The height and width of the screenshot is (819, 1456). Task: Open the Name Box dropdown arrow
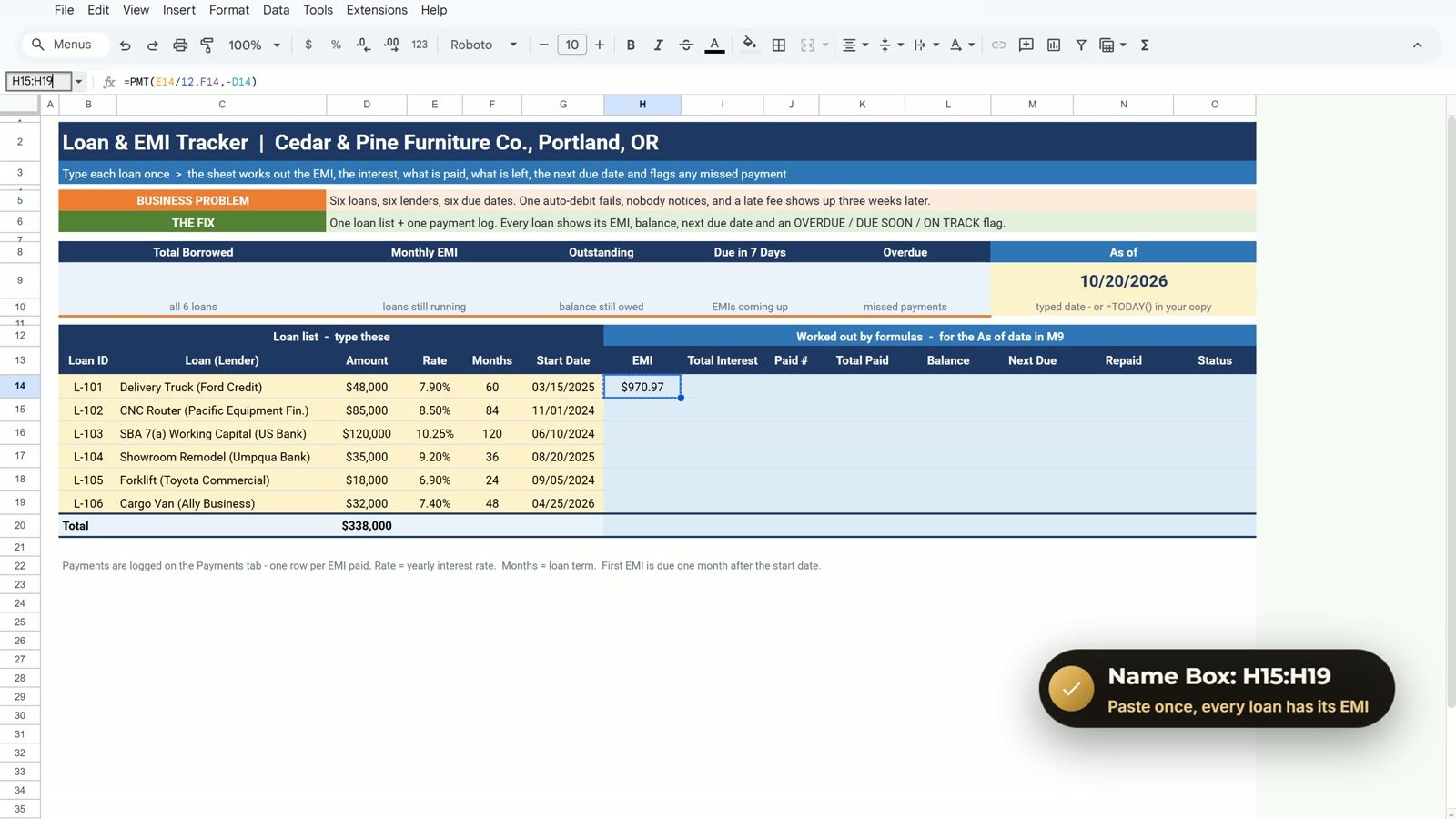tap(79, 81)
